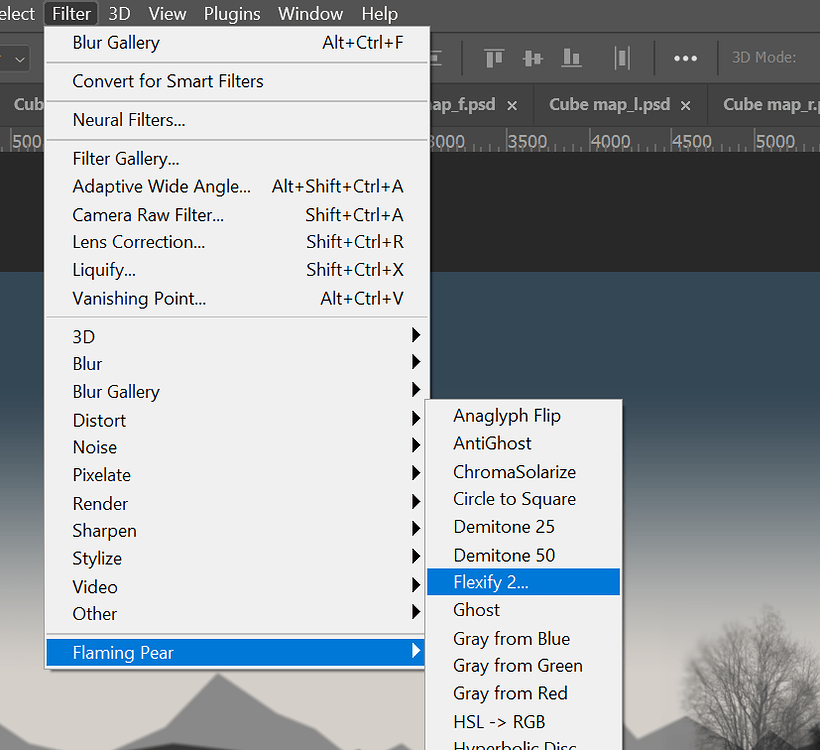This screenshot has width=820, height=750.
Task: Open the ellipsis alignment options icon
Action: 686,58
